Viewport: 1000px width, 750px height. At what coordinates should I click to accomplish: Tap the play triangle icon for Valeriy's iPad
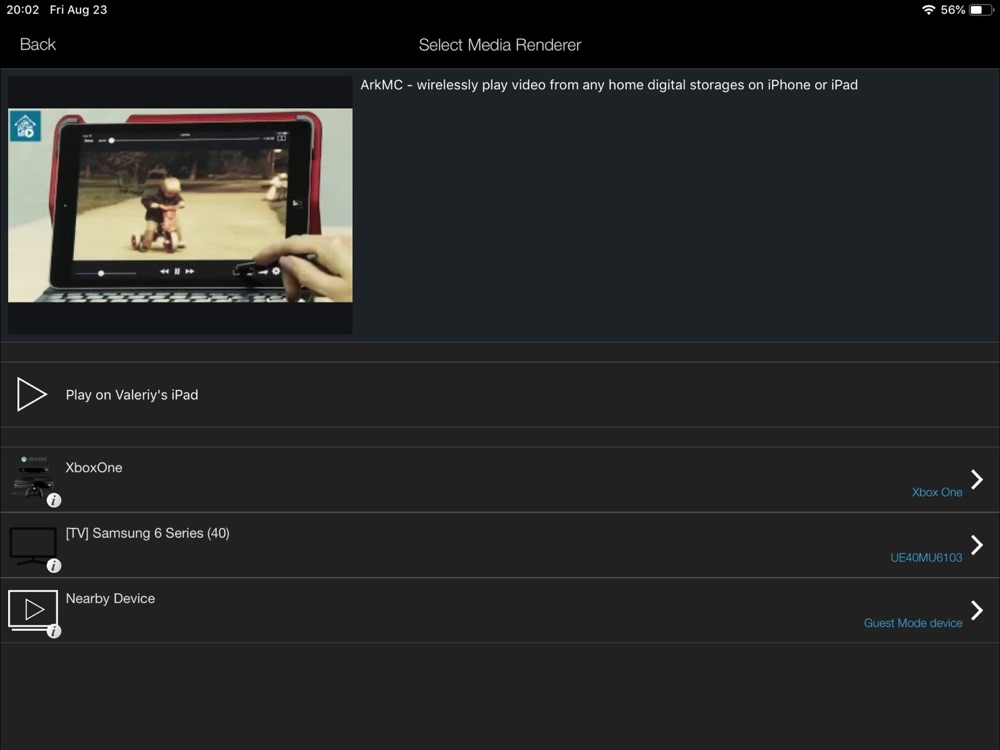[31, 394]
